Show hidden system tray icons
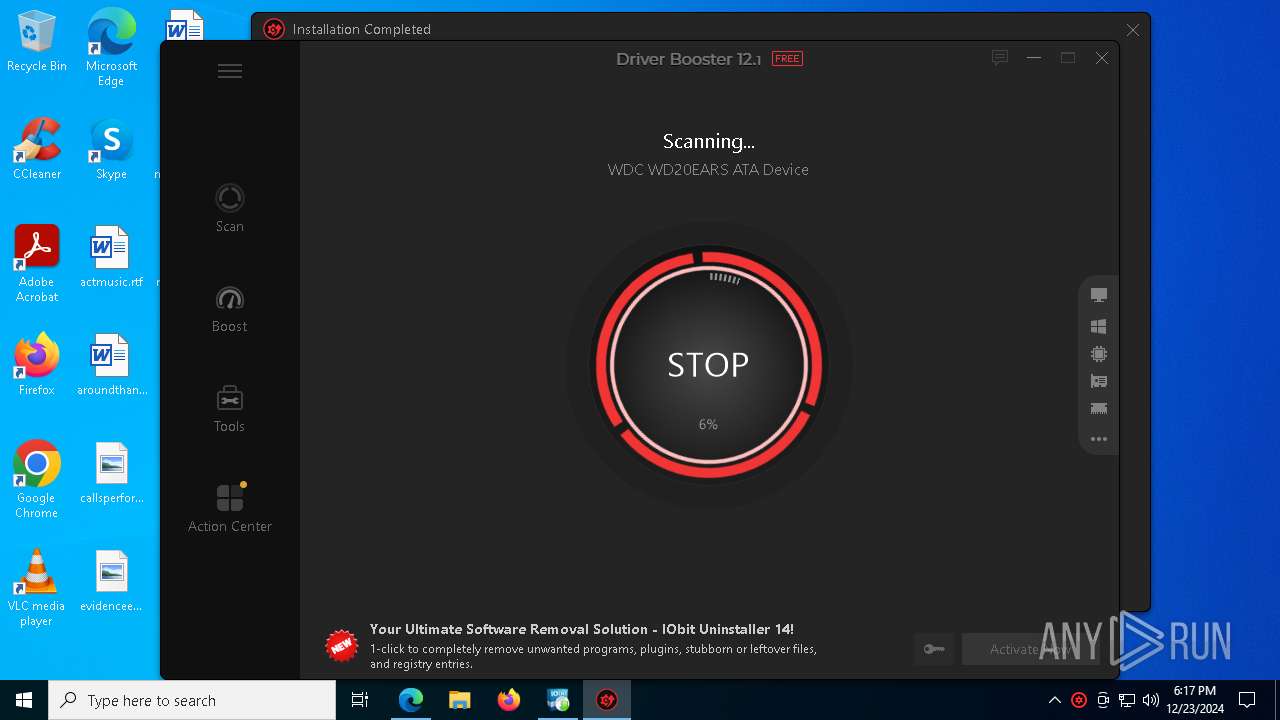 point(1054,700)
